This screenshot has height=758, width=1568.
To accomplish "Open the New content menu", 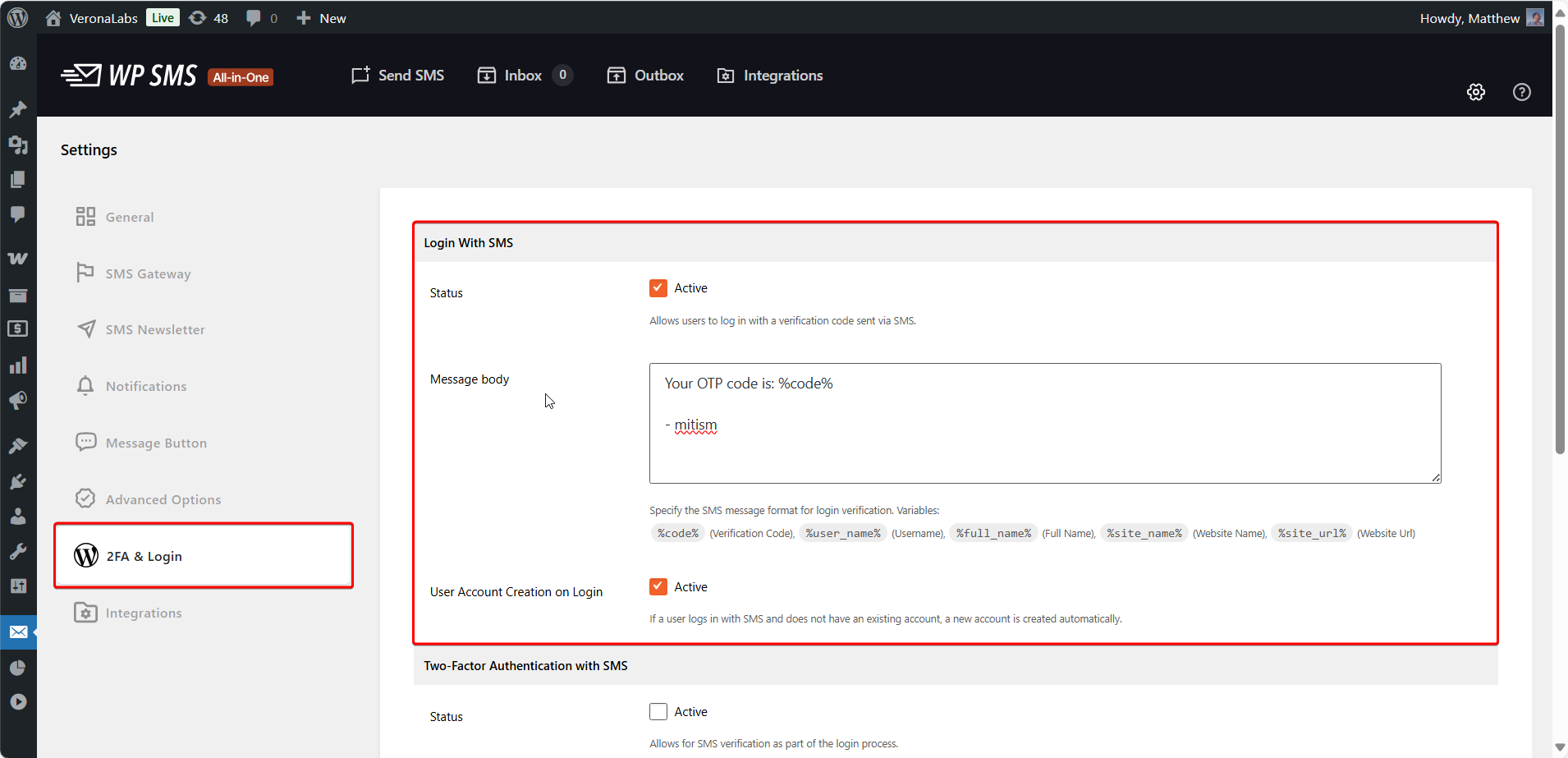I will coord(321,18).
